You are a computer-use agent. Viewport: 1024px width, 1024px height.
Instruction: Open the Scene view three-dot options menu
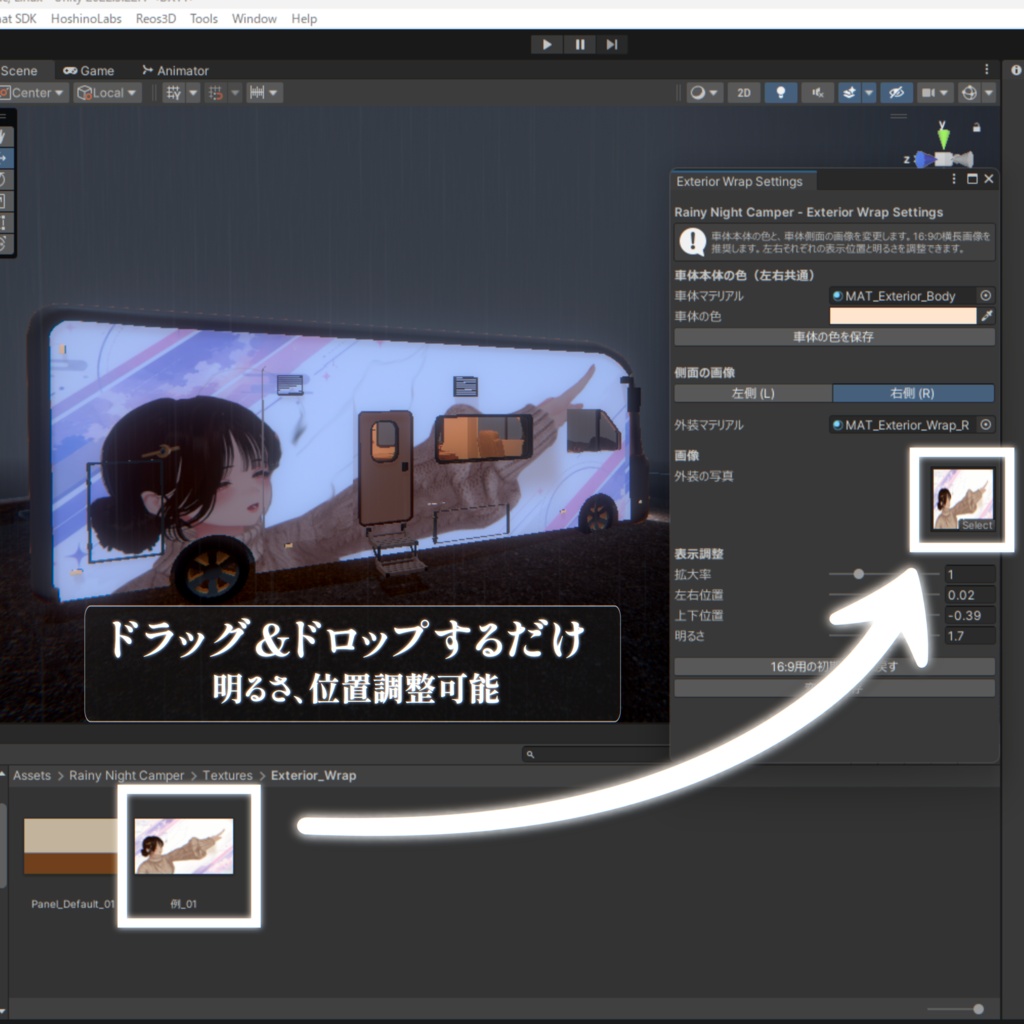[987, 69]
